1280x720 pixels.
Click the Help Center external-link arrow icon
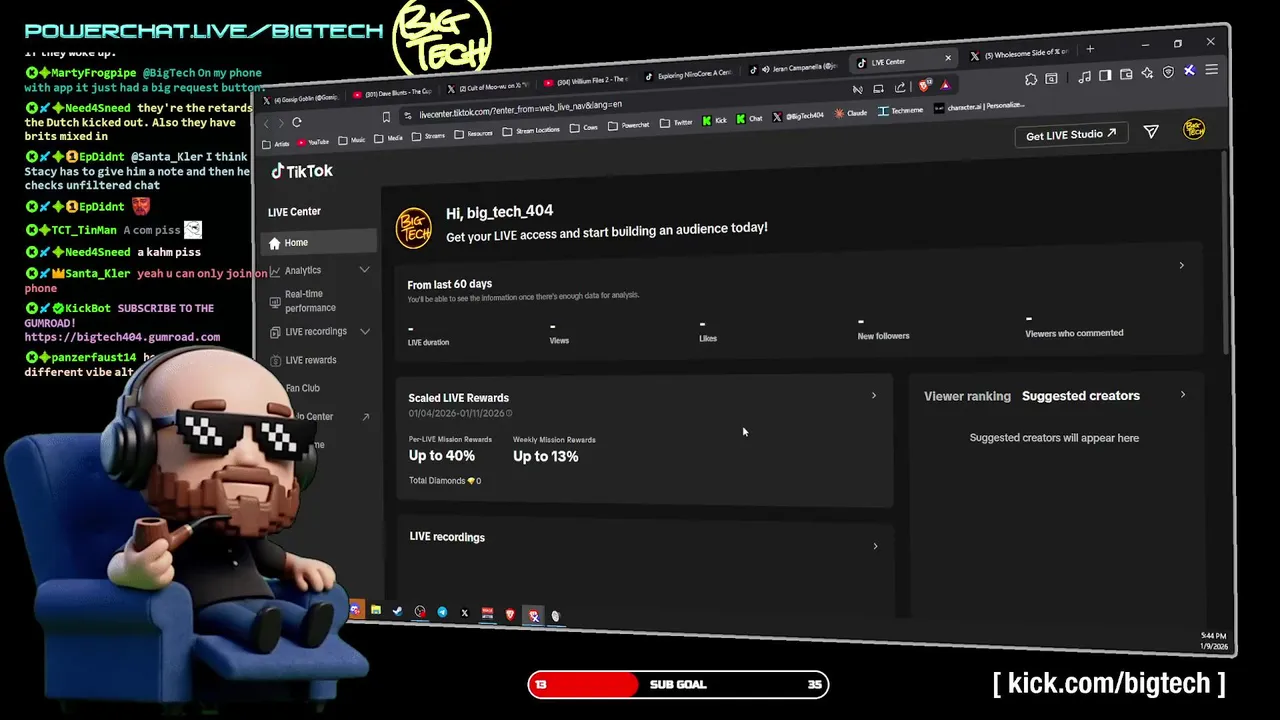click(x=365, y=417)
